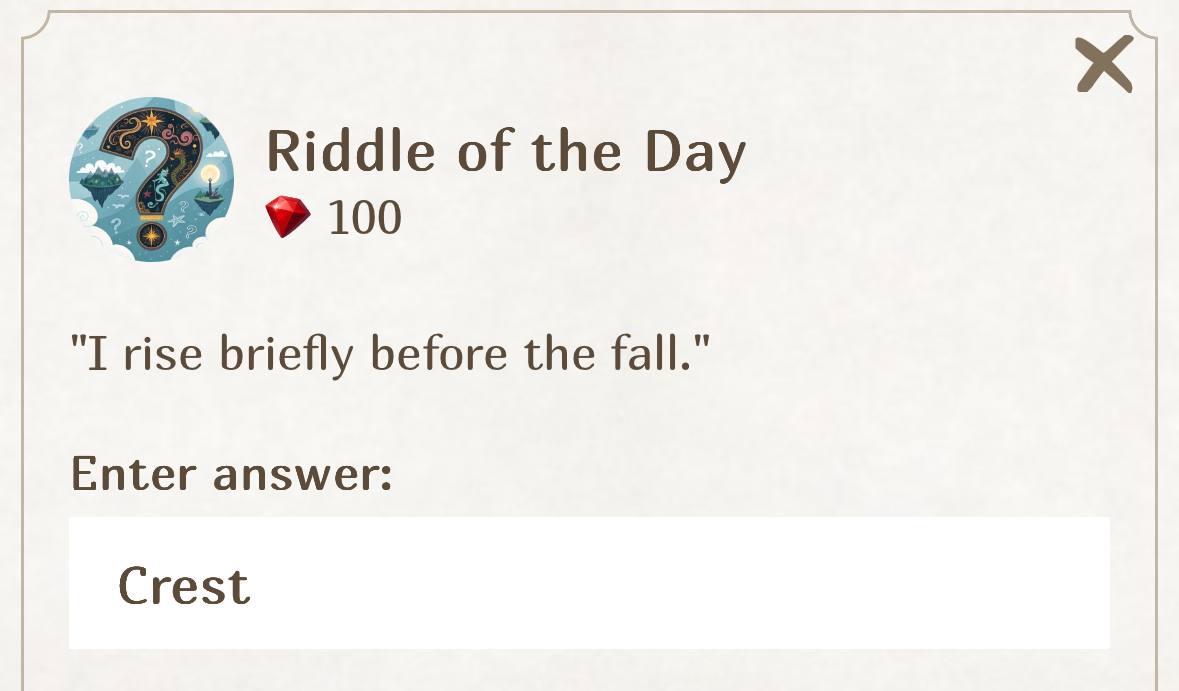Click the typed word "Crest" in the answer box
The width and height of the screenshot is (1179, 691).
coord(184,585)
